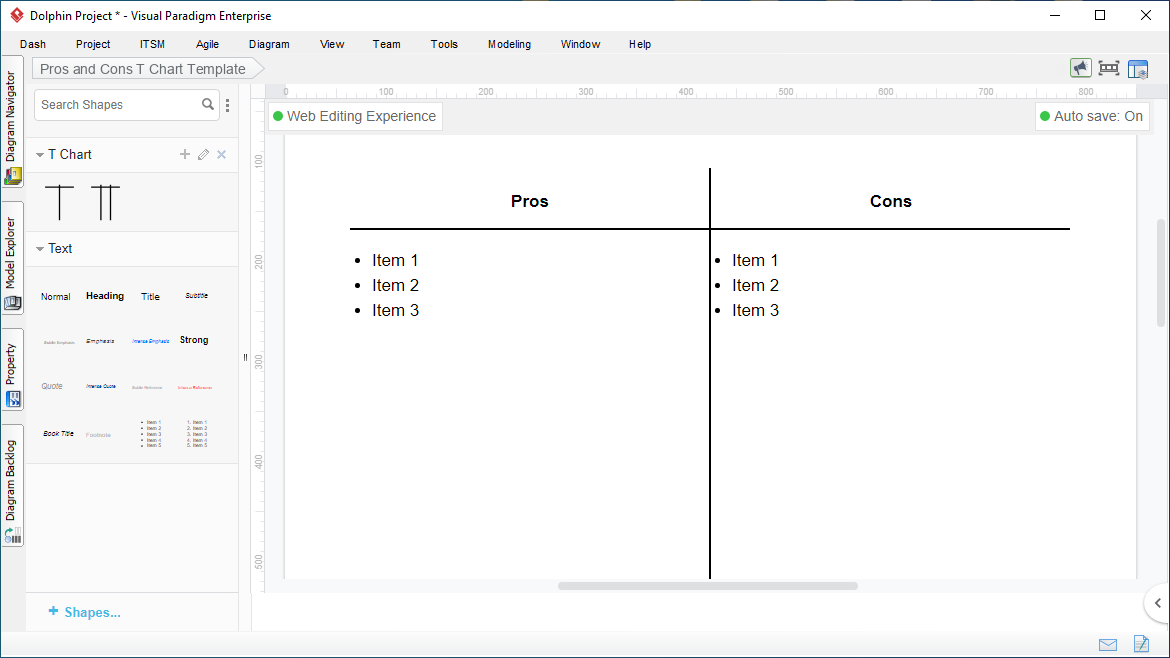The width and height of the screenshot is (1170, 658).
Task: Open the View menu
Action: pyautogui.click(x=332, y=44)
